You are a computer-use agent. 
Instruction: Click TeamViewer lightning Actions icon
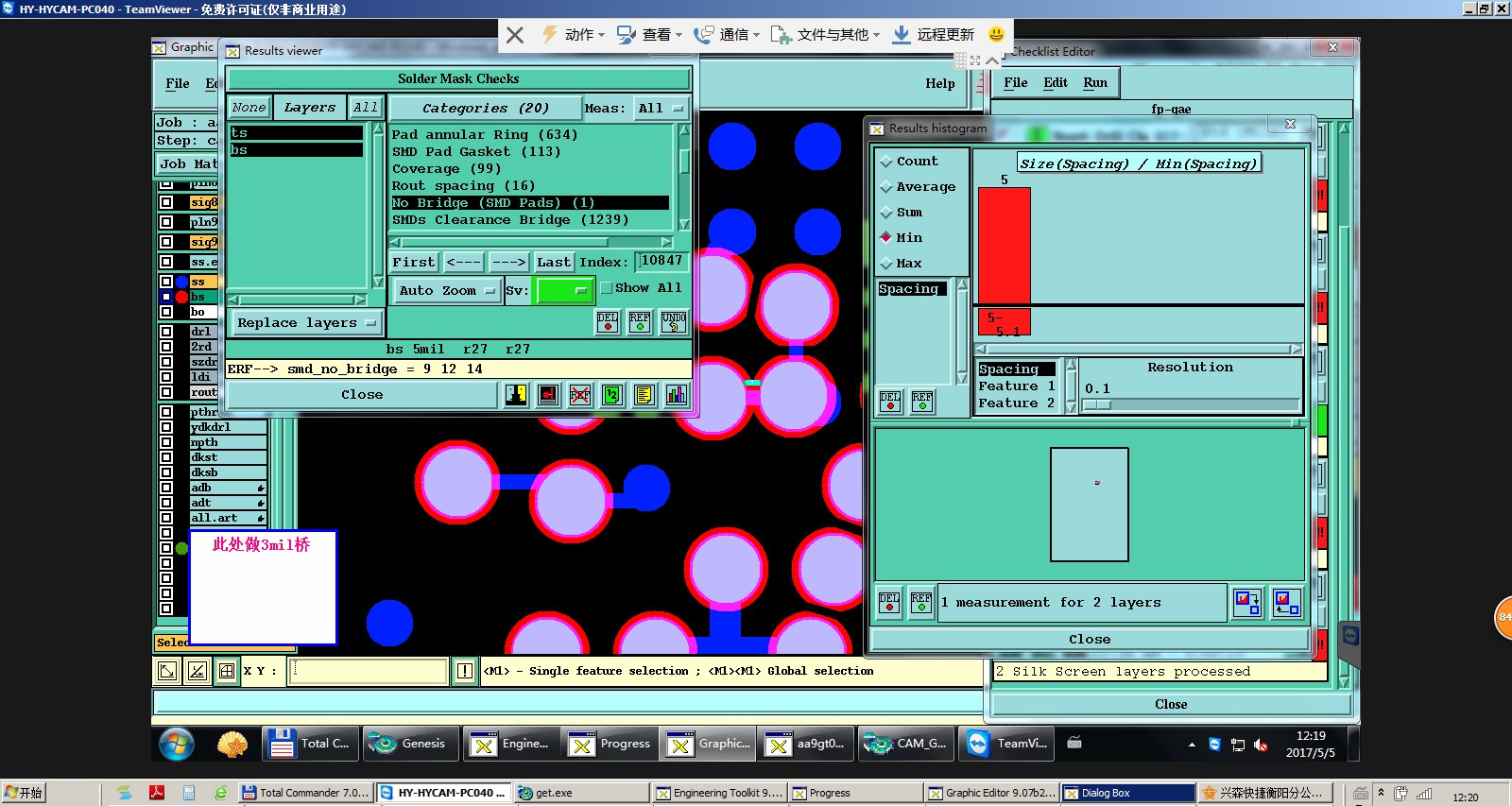[x=549, y=35]
